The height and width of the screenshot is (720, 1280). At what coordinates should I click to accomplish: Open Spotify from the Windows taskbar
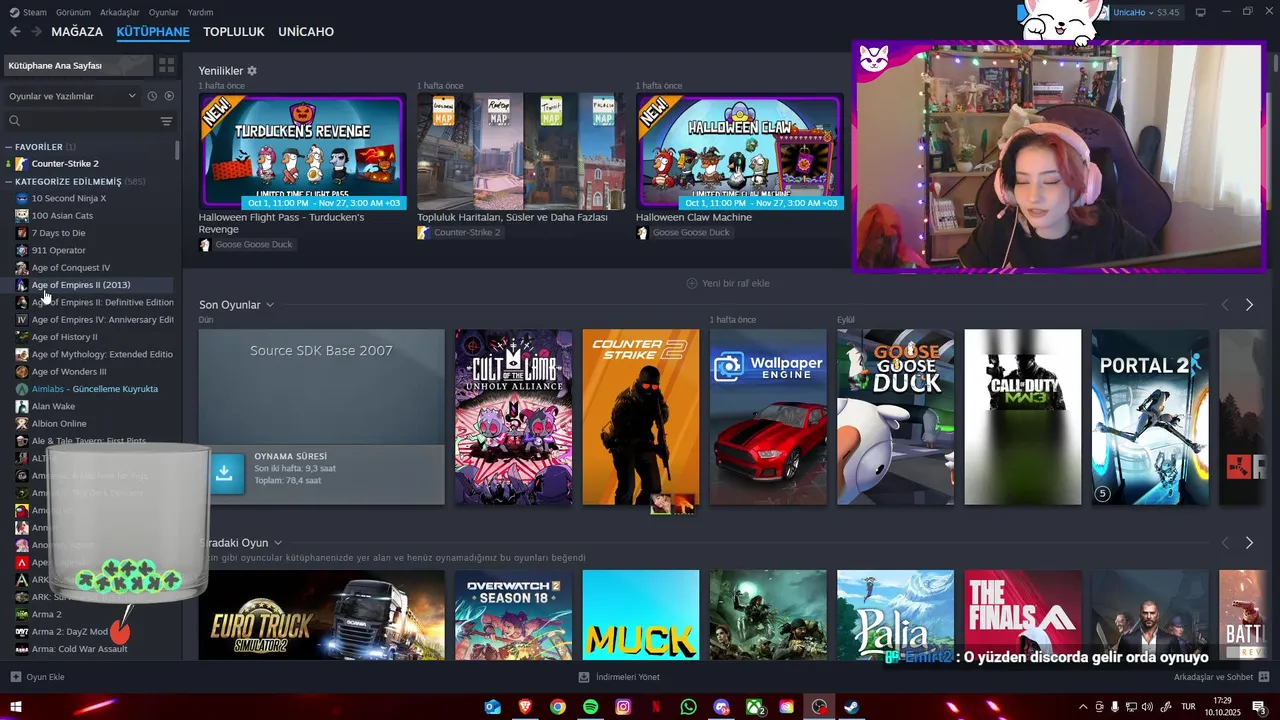coord(590,707)
